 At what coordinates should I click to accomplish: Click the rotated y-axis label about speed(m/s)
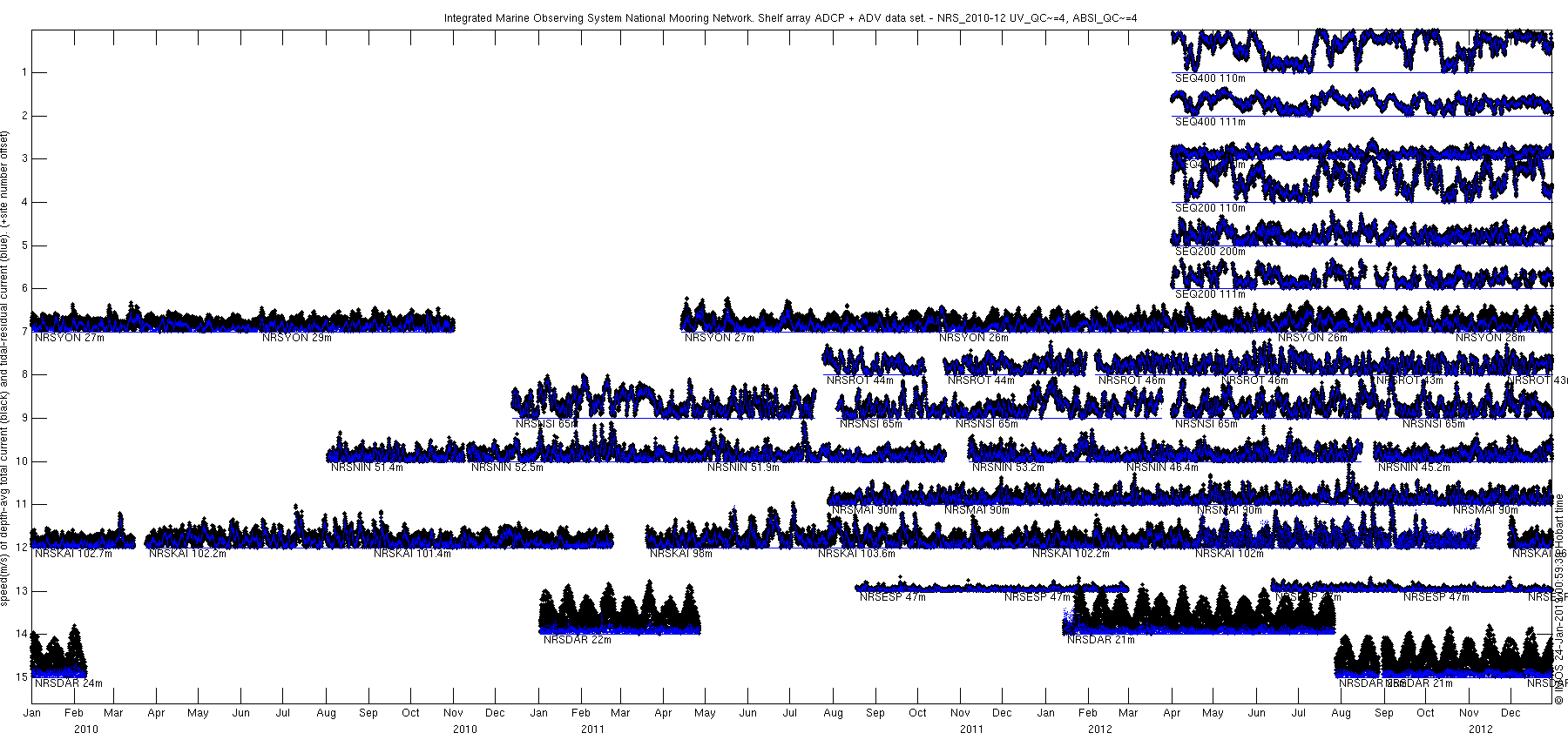click(x=6, y=368)
